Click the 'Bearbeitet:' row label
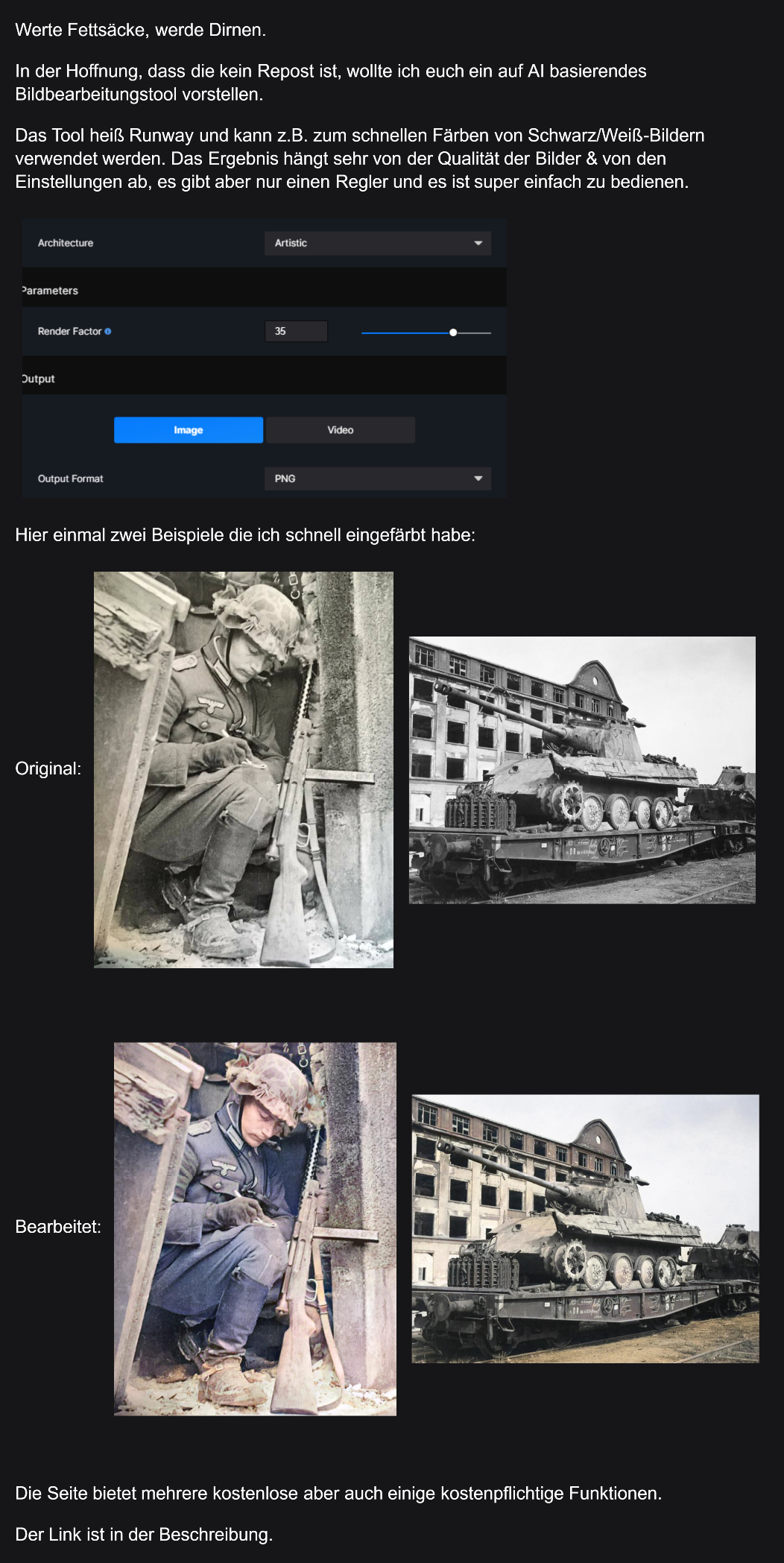784x1563 pixels. point(58,1227)
